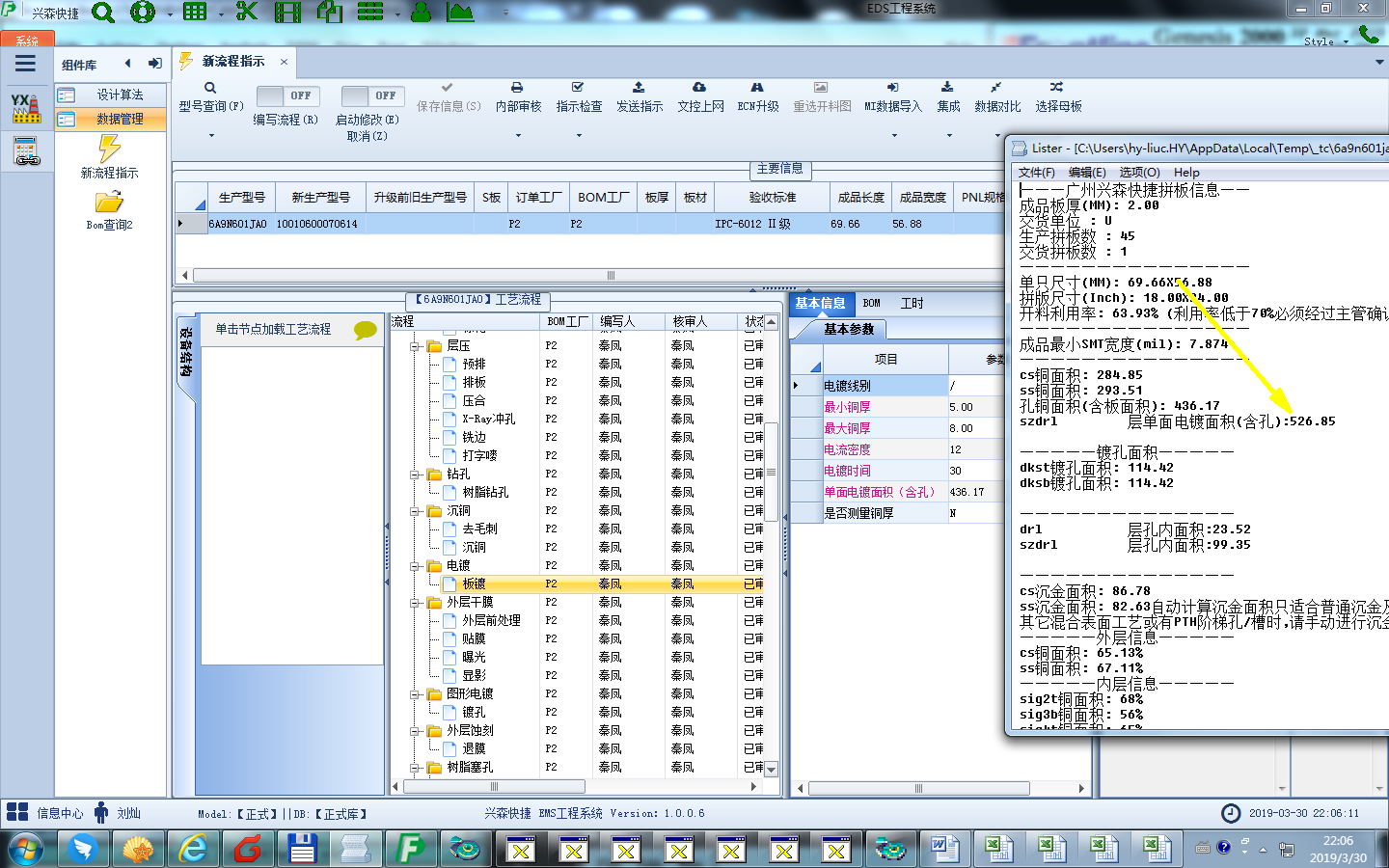Image resolution: width=1389 pixels, height=868 pixels.
Task: Click the 基本参数 sub-tab
Action: (848, 329)
